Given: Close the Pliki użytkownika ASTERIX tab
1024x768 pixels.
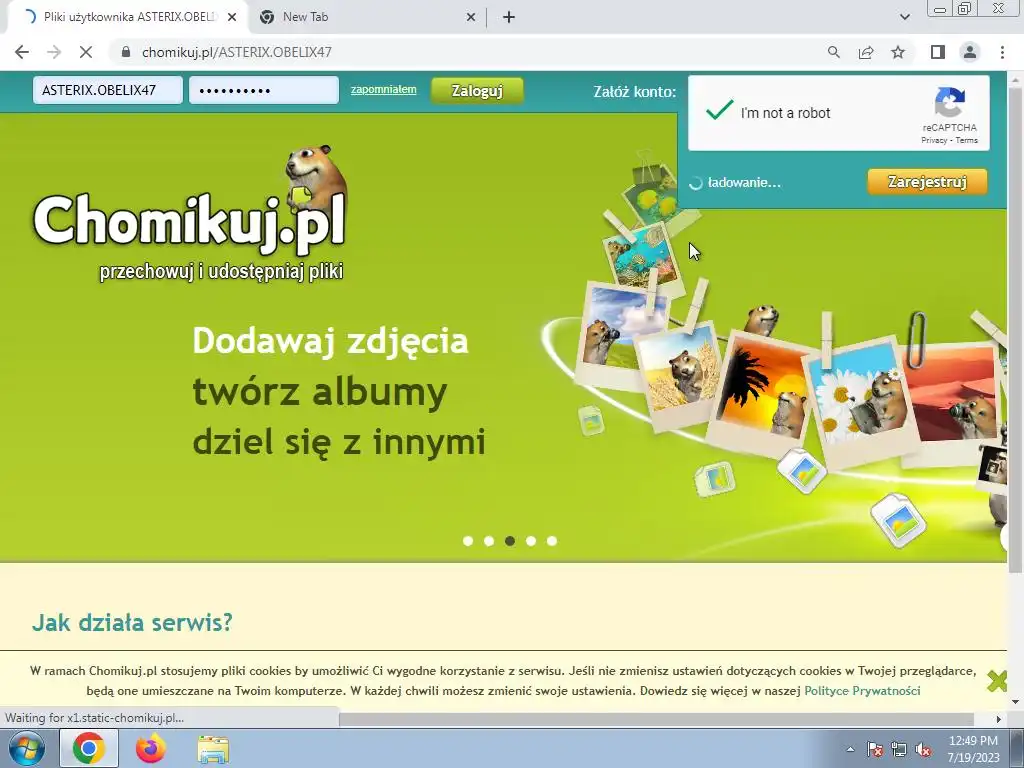Looking at the screenshot, I should pyautogui.click(x=232, y=18).
